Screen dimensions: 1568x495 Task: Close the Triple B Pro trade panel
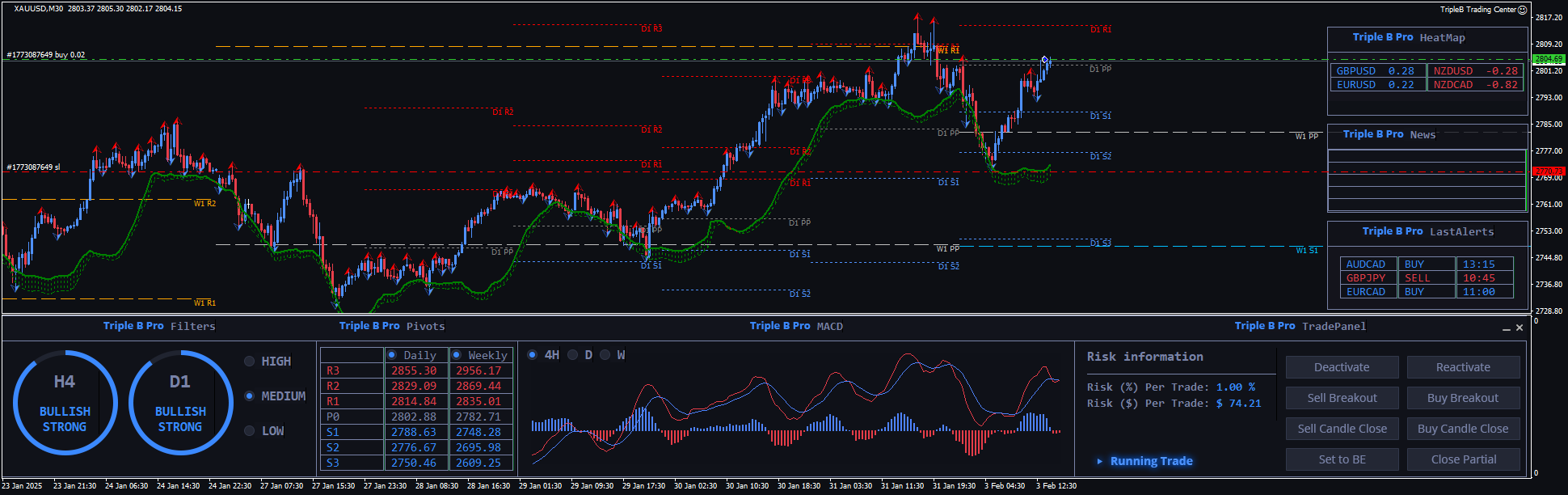coord(1520,328)
